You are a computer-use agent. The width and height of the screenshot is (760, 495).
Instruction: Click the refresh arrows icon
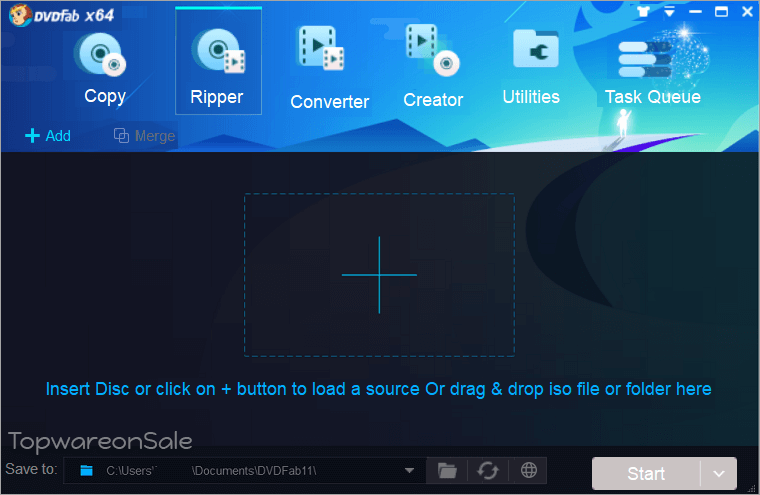click(488, 470)
